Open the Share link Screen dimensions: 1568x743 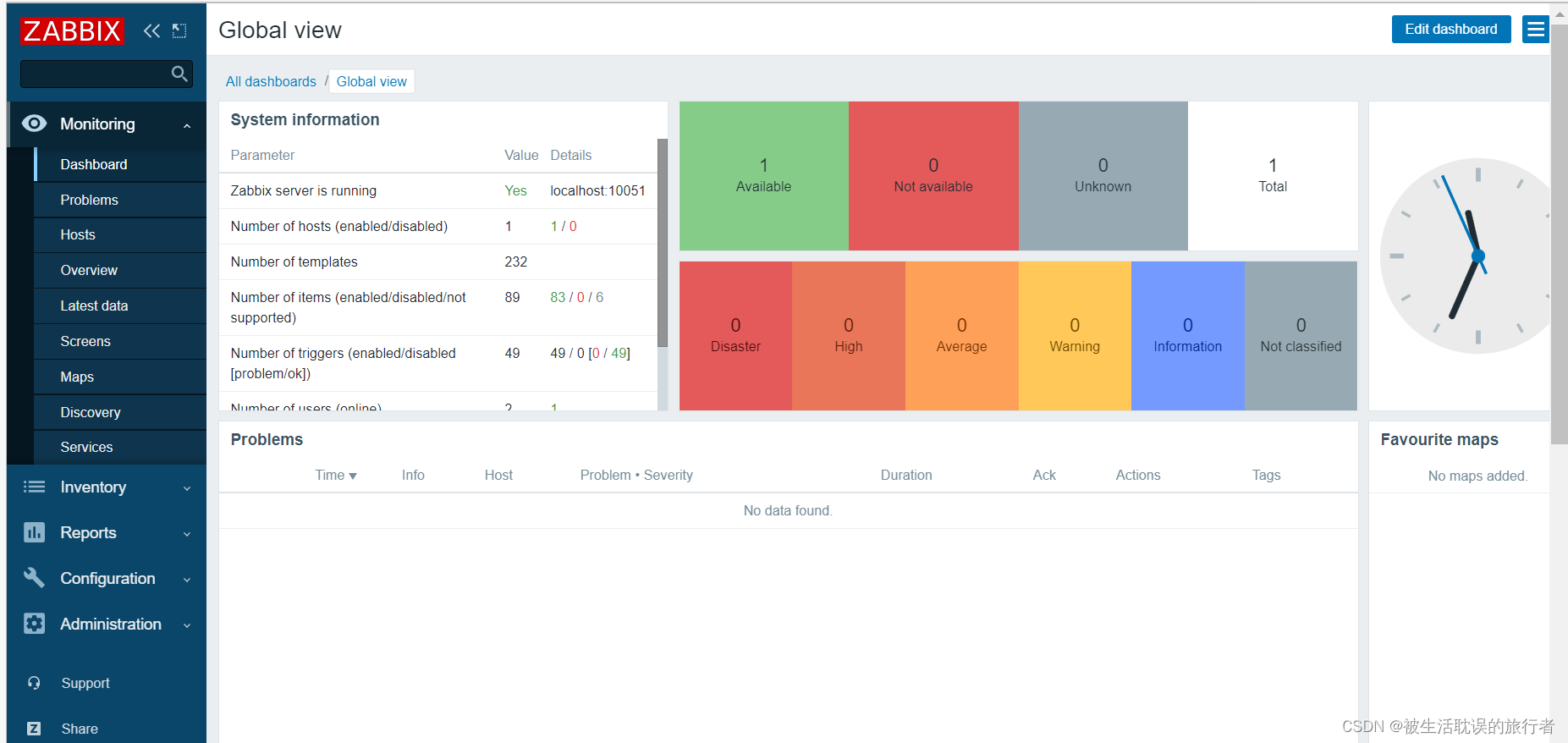[80, 729]
